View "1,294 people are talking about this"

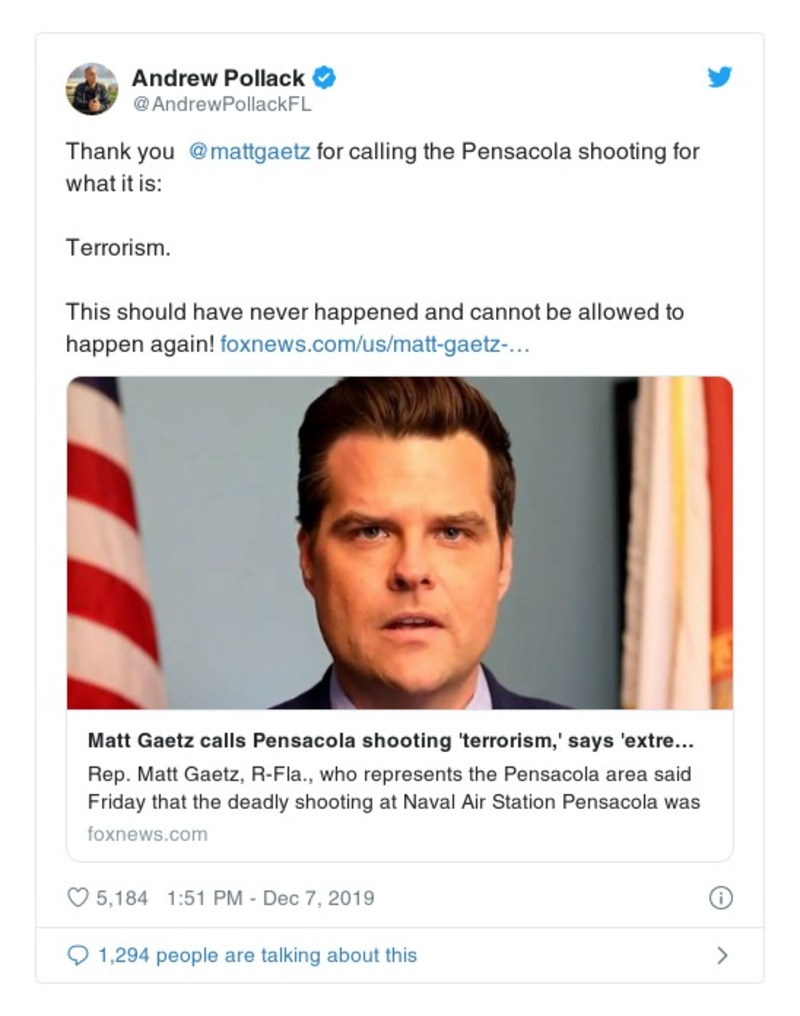(x=257, y=955)
